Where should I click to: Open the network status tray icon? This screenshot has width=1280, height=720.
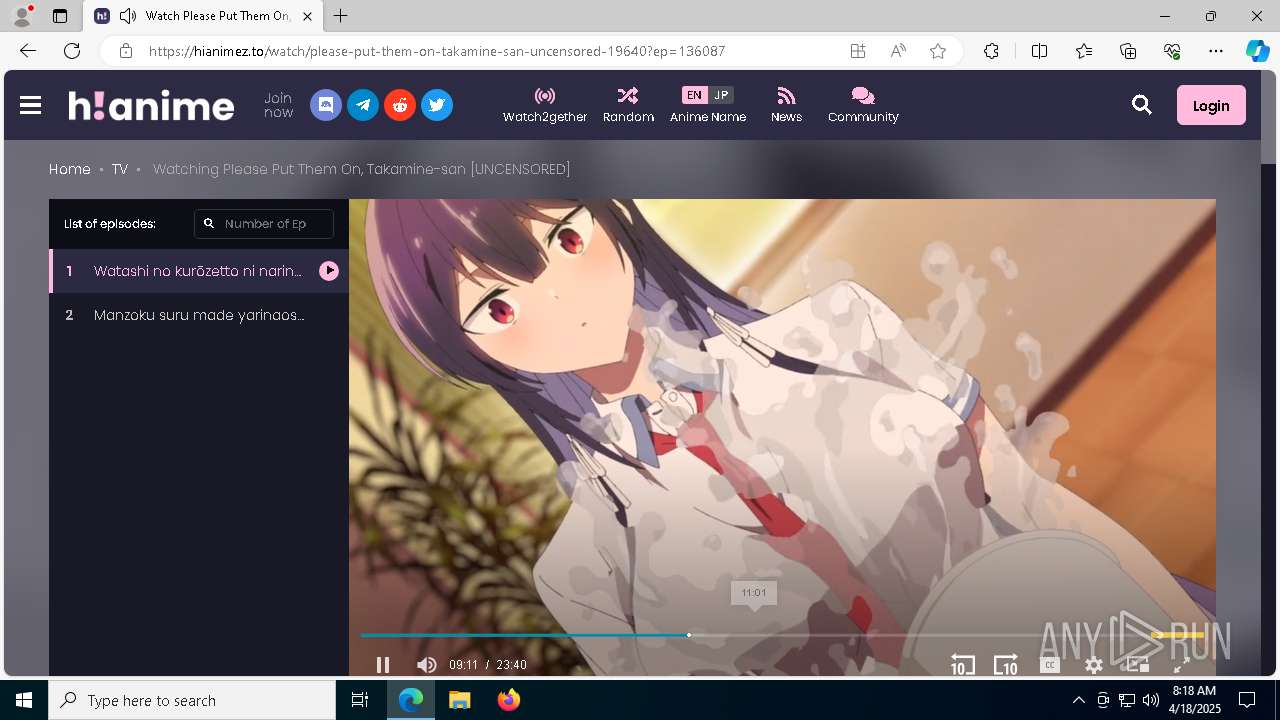pyautogui.click(x=1127, y=700)
